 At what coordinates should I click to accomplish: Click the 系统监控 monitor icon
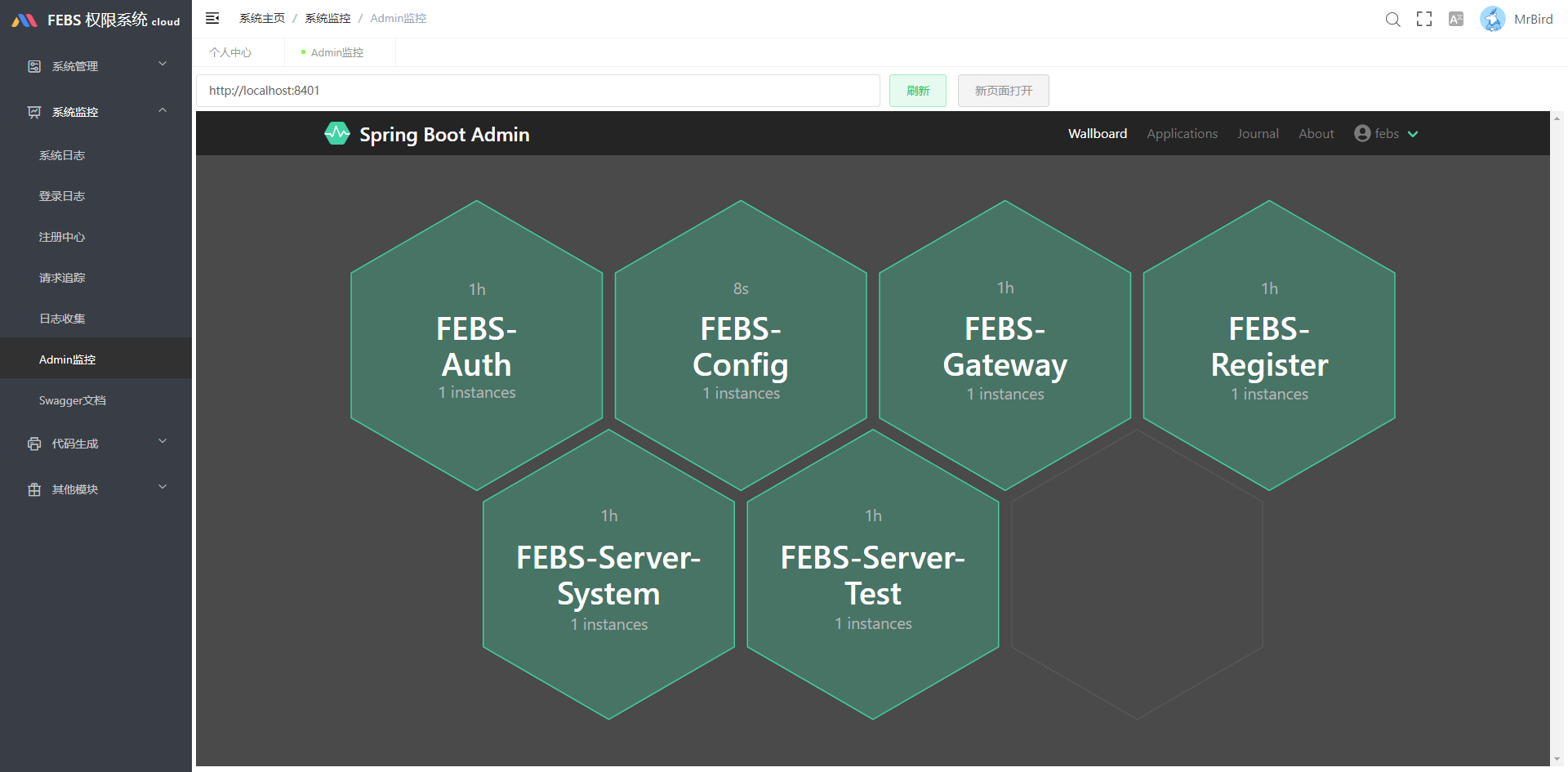point(34,112)
